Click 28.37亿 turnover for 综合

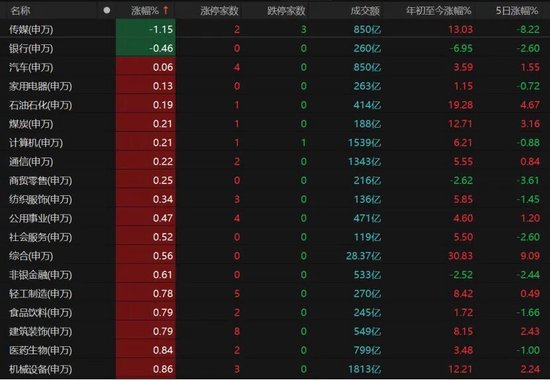tap(363, 256)
